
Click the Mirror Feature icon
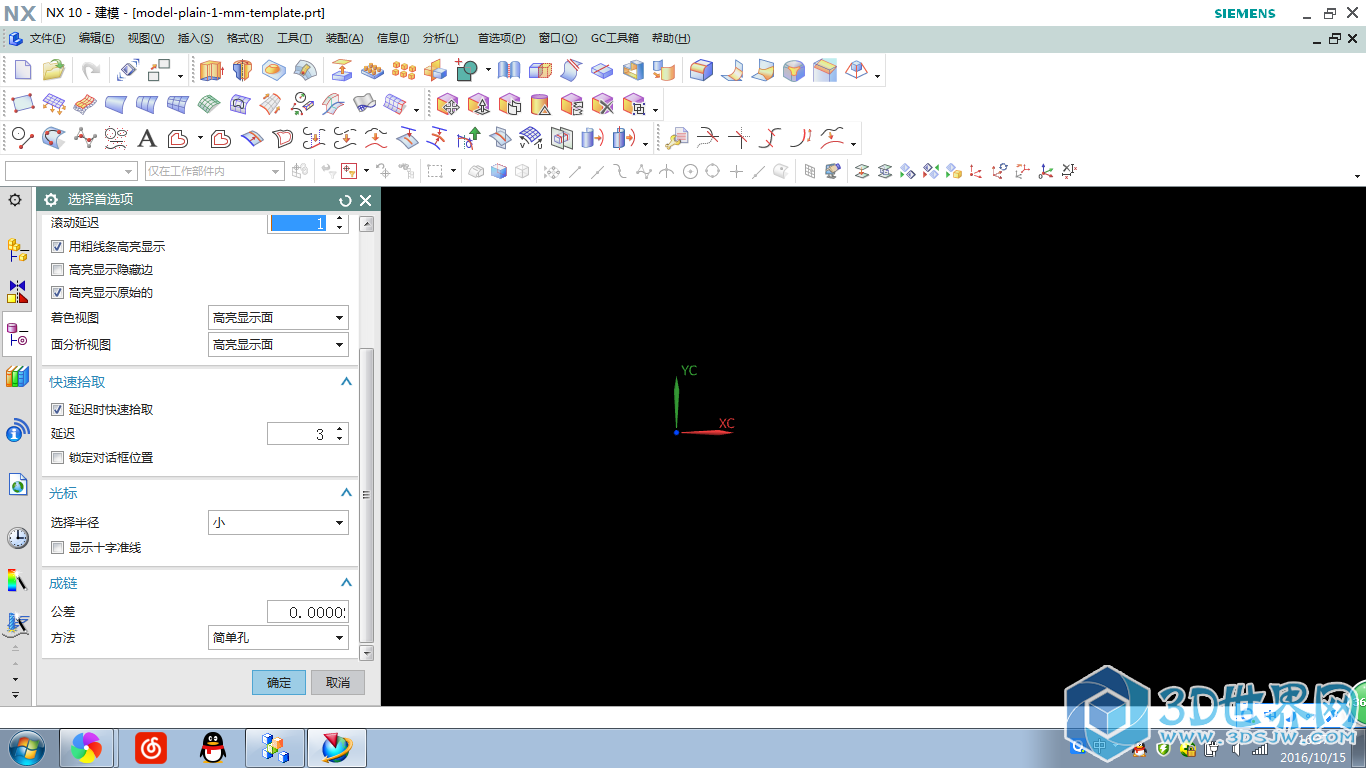point(435,71)
